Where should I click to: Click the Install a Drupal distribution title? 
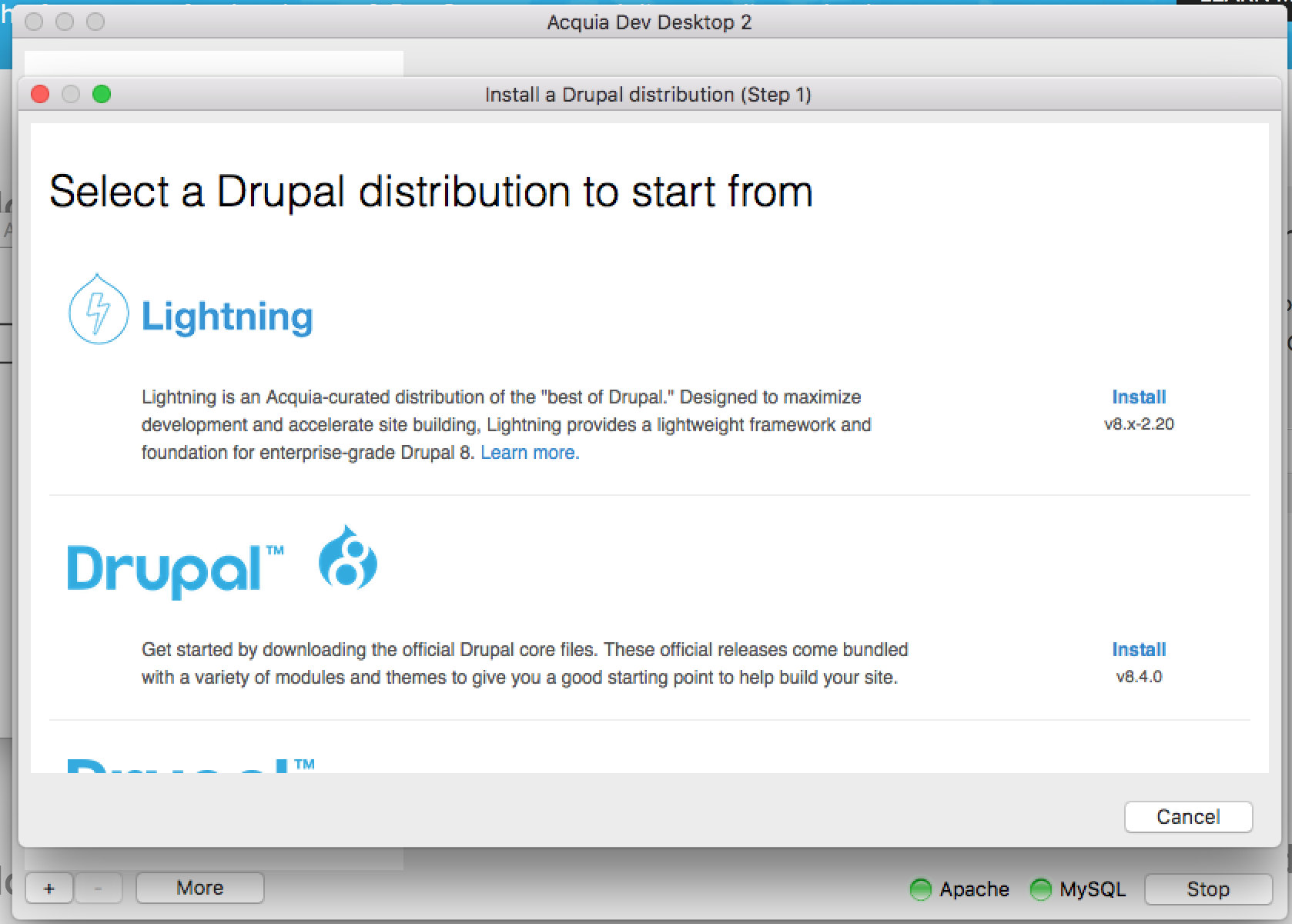pyautogui.click(x=648, y=95)
